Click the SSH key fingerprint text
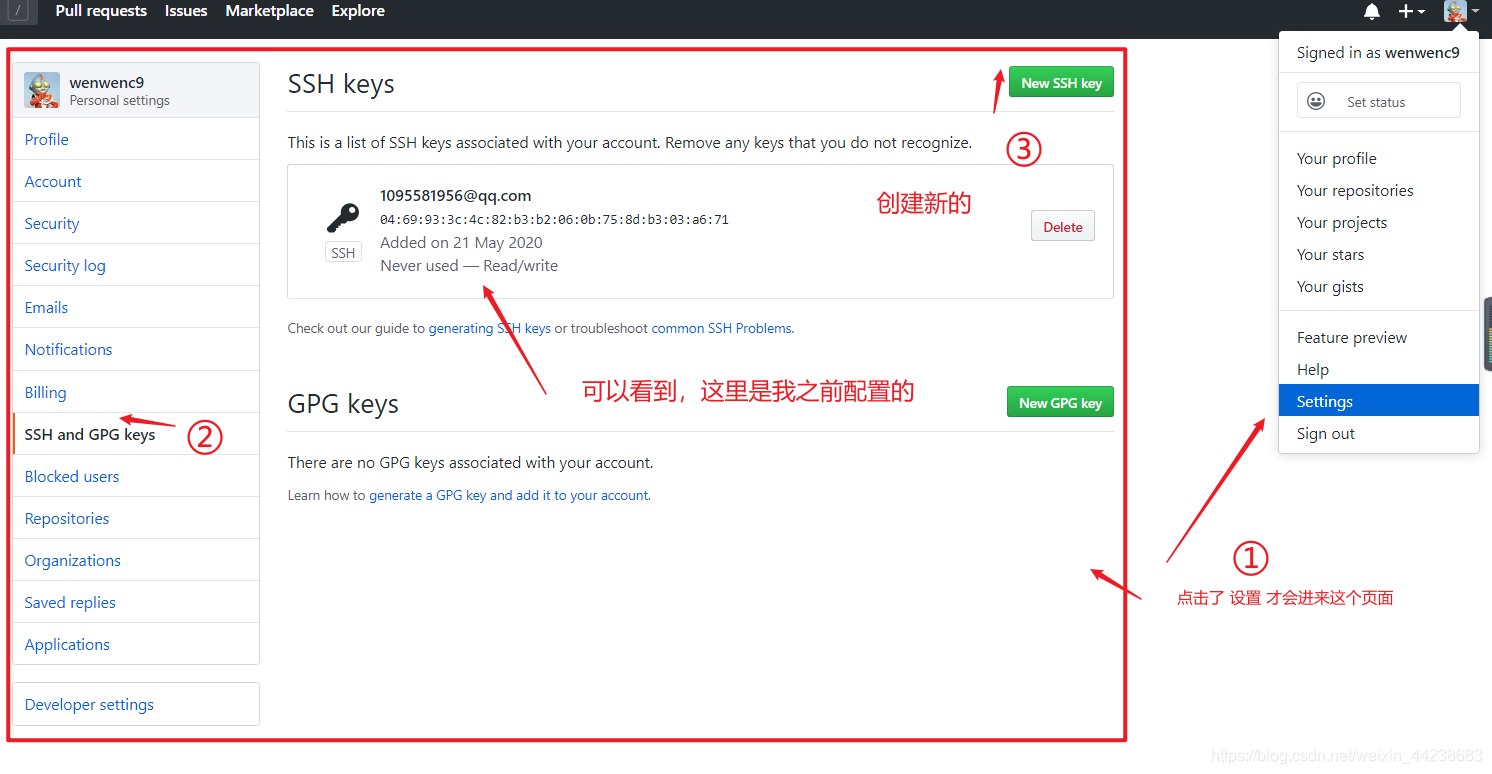The image size is (1492, 774). [x=554, y=219]
